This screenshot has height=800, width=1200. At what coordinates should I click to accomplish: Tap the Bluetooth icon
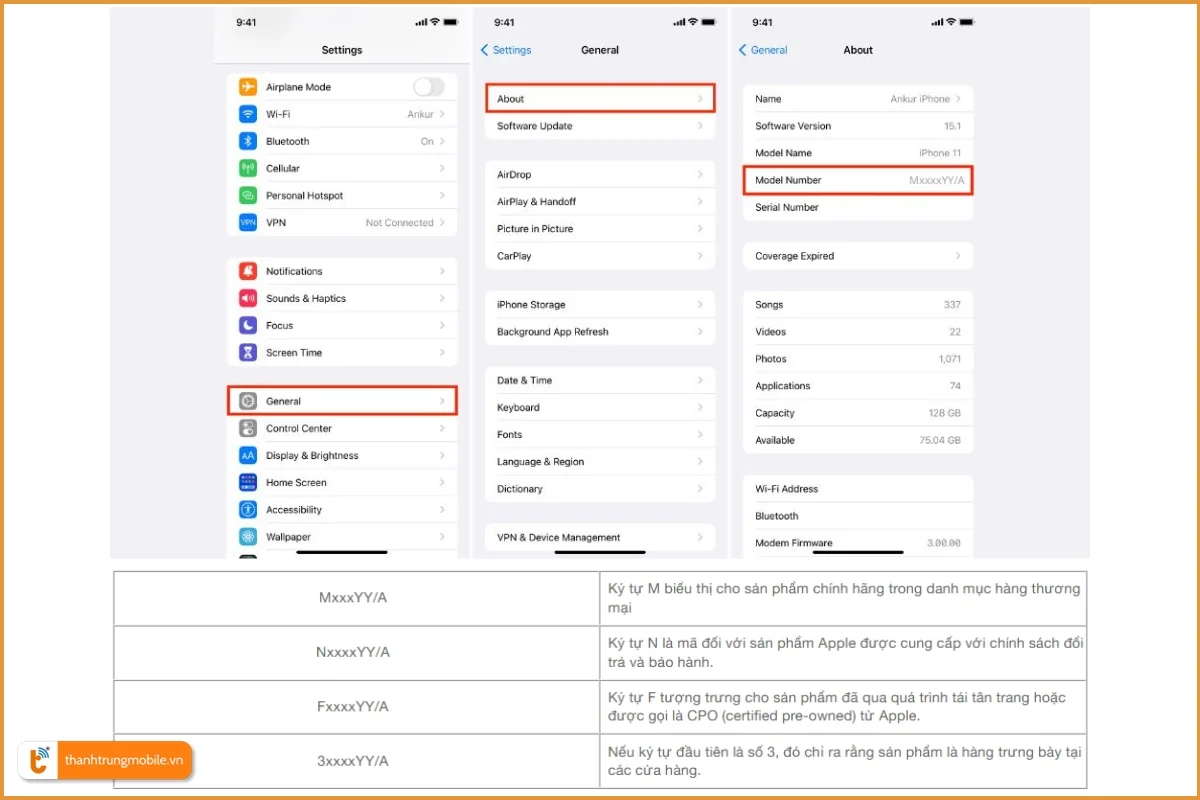[x=248, y=141]
